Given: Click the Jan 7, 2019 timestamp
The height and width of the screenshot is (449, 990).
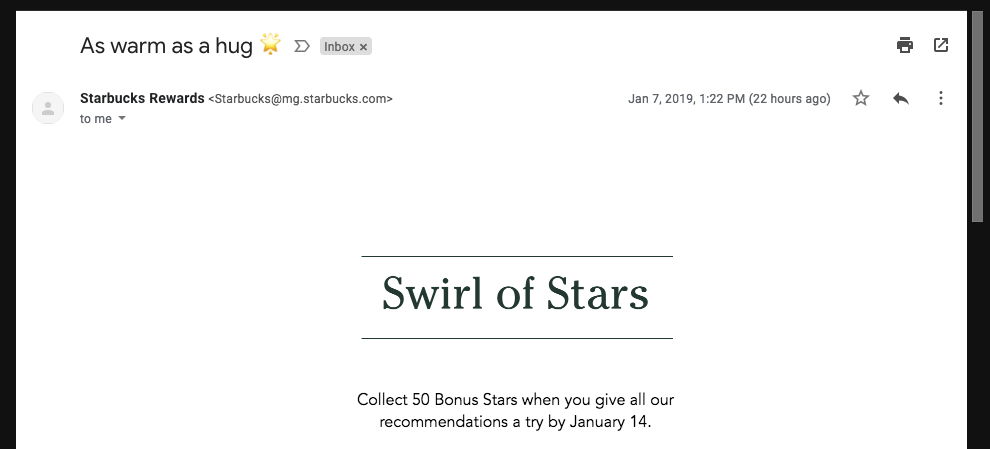Looking at the screenshot, I should (729, 99).
